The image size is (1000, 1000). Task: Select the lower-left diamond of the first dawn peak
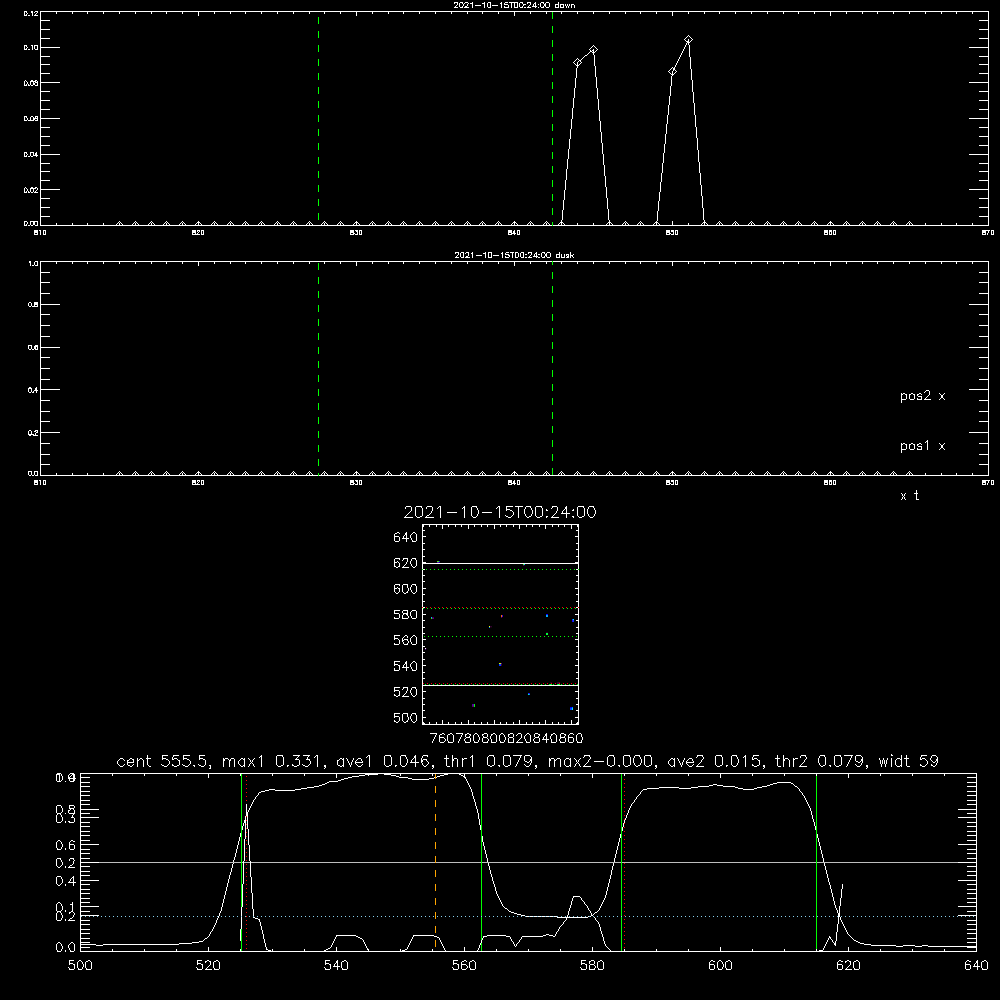(x=577, y=62)
